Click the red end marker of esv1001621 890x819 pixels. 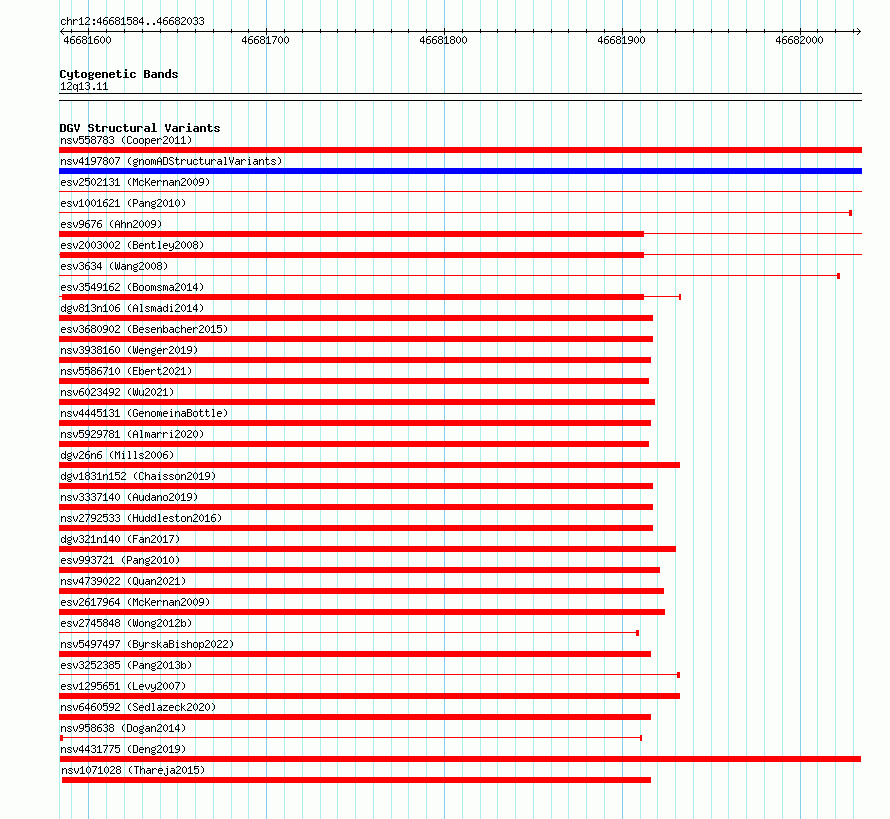[850, 213]
